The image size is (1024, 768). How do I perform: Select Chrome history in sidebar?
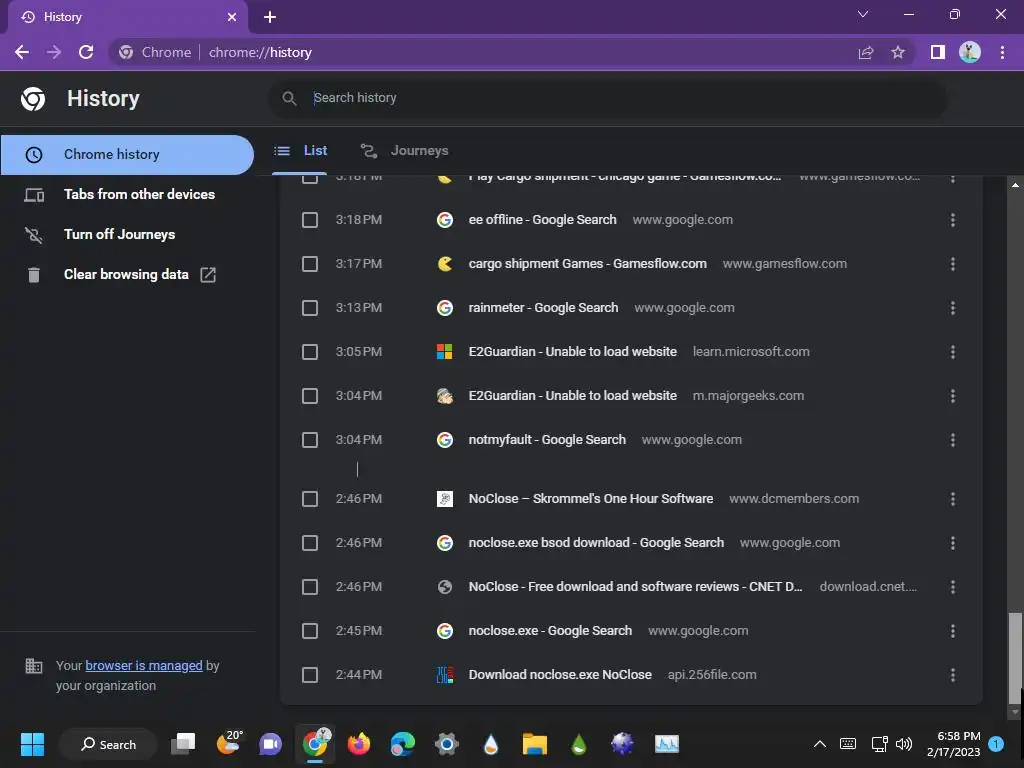[127, 155]
